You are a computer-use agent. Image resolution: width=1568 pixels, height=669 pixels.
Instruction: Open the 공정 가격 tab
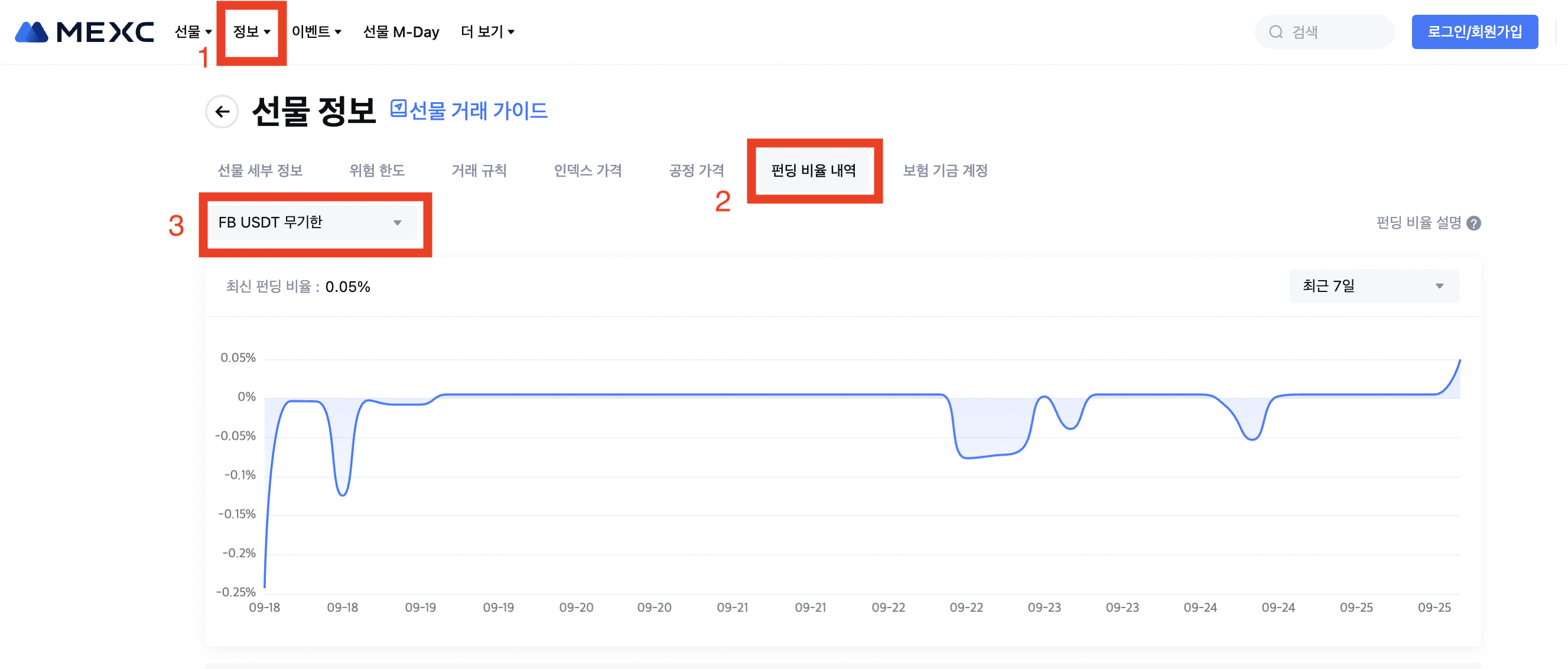697,170
